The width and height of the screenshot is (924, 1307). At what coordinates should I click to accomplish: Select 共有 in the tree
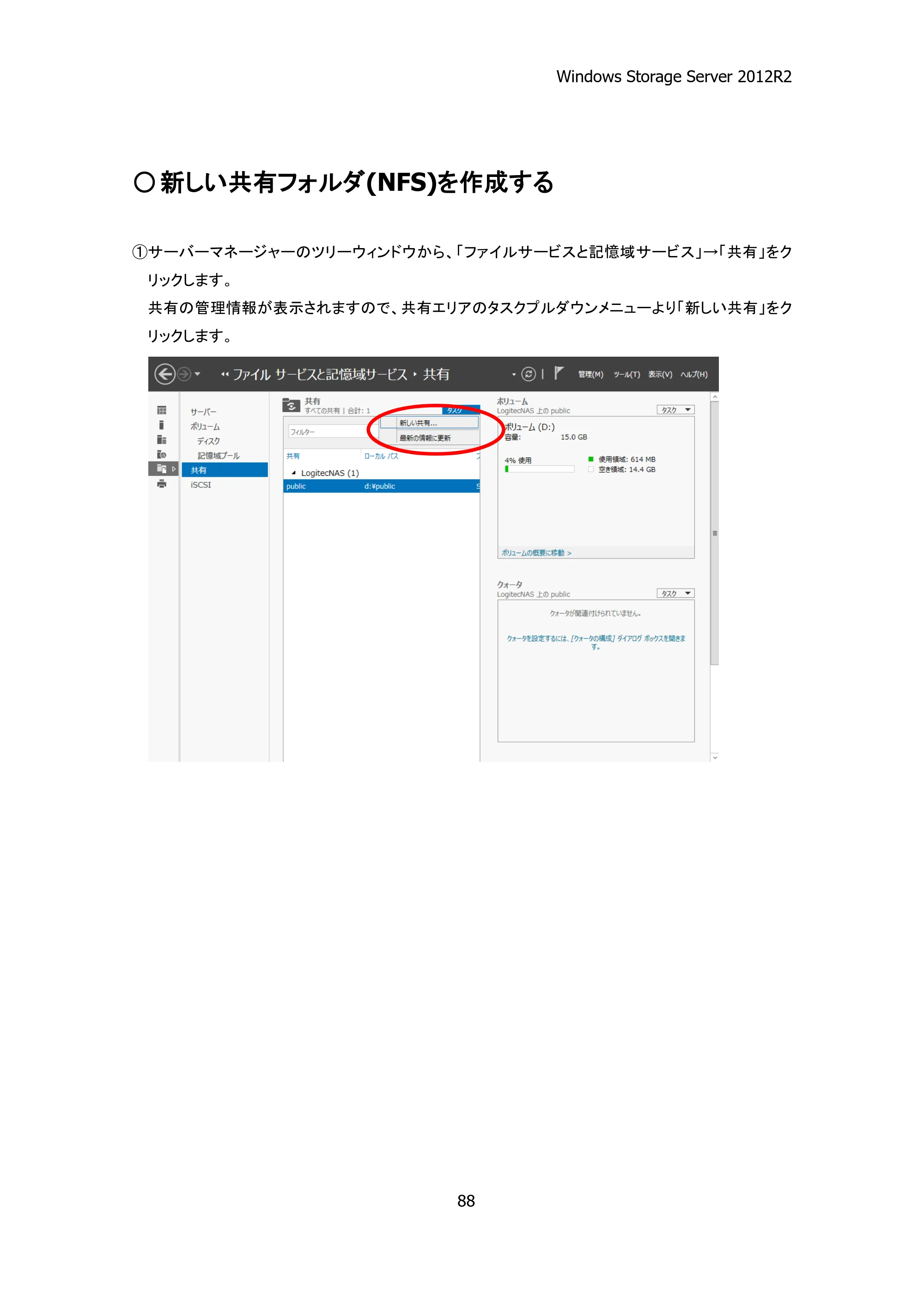(225, 470)
